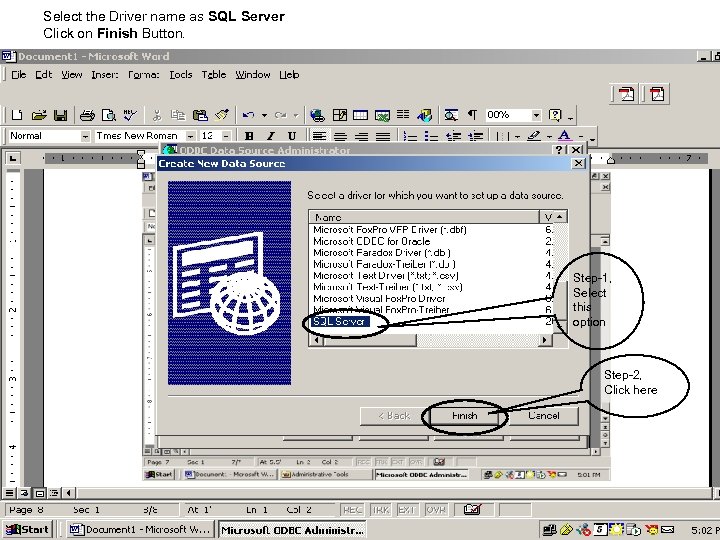Select SQL Server in the driver list
The image size is (720, 540).
pyautogui.click(x=339, y=321)
